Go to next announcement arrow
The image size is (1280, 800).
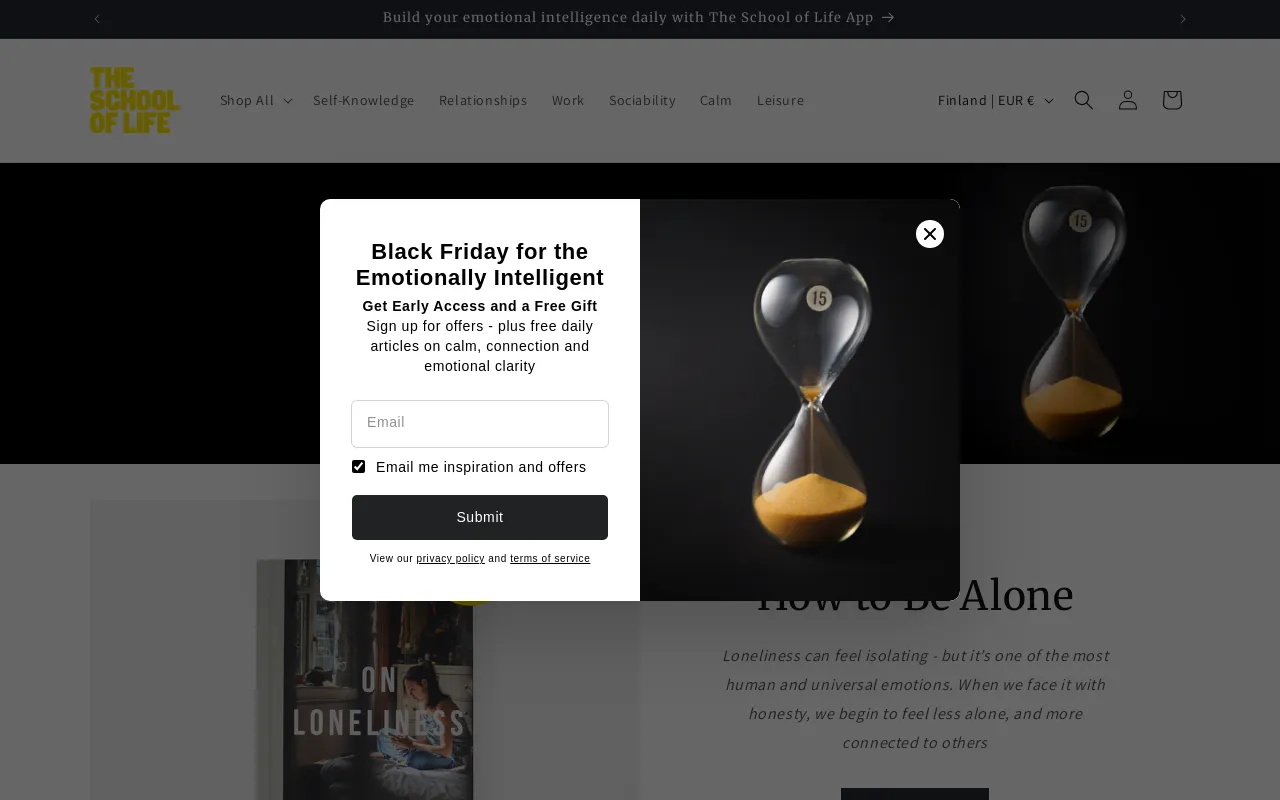pos(1182,18)
